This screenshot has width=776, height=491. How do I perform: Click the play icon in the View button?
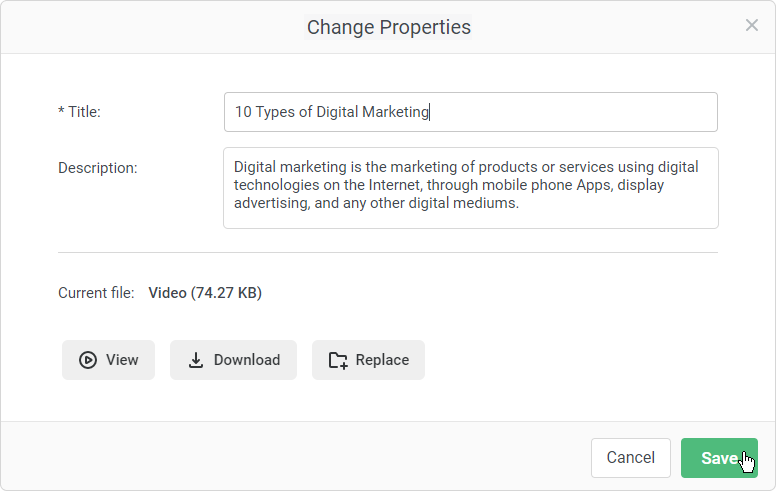pyautogui.click(x=88, y=360)
